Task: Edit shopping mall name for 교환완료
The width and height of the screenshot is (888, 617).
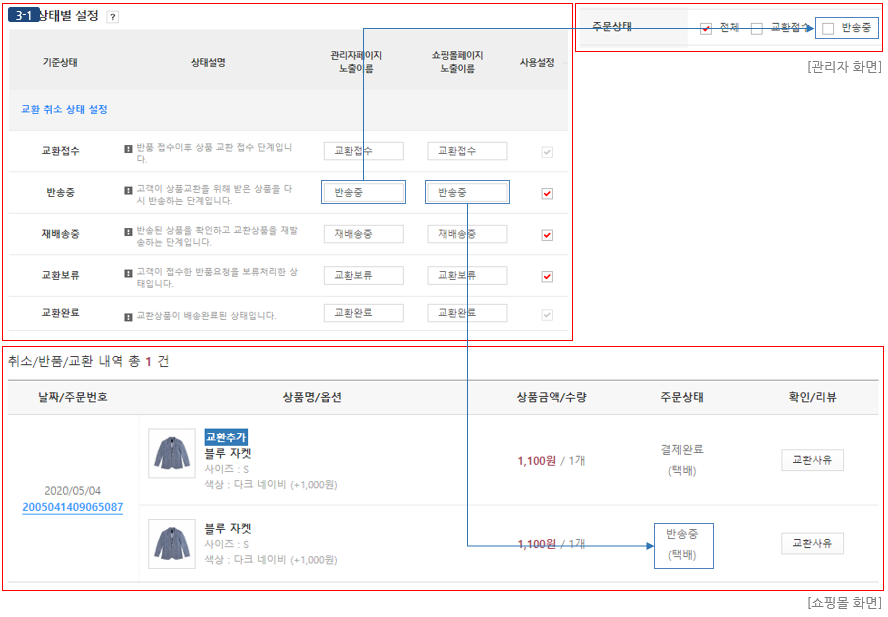Action: point(467,313)
